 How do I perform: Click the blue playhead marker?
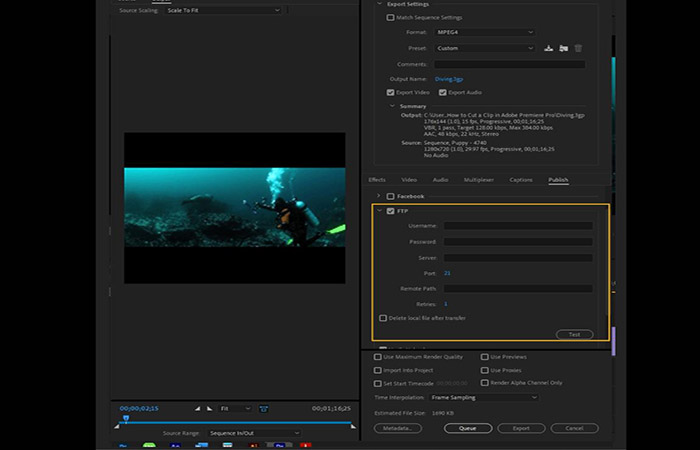(126, 418)
